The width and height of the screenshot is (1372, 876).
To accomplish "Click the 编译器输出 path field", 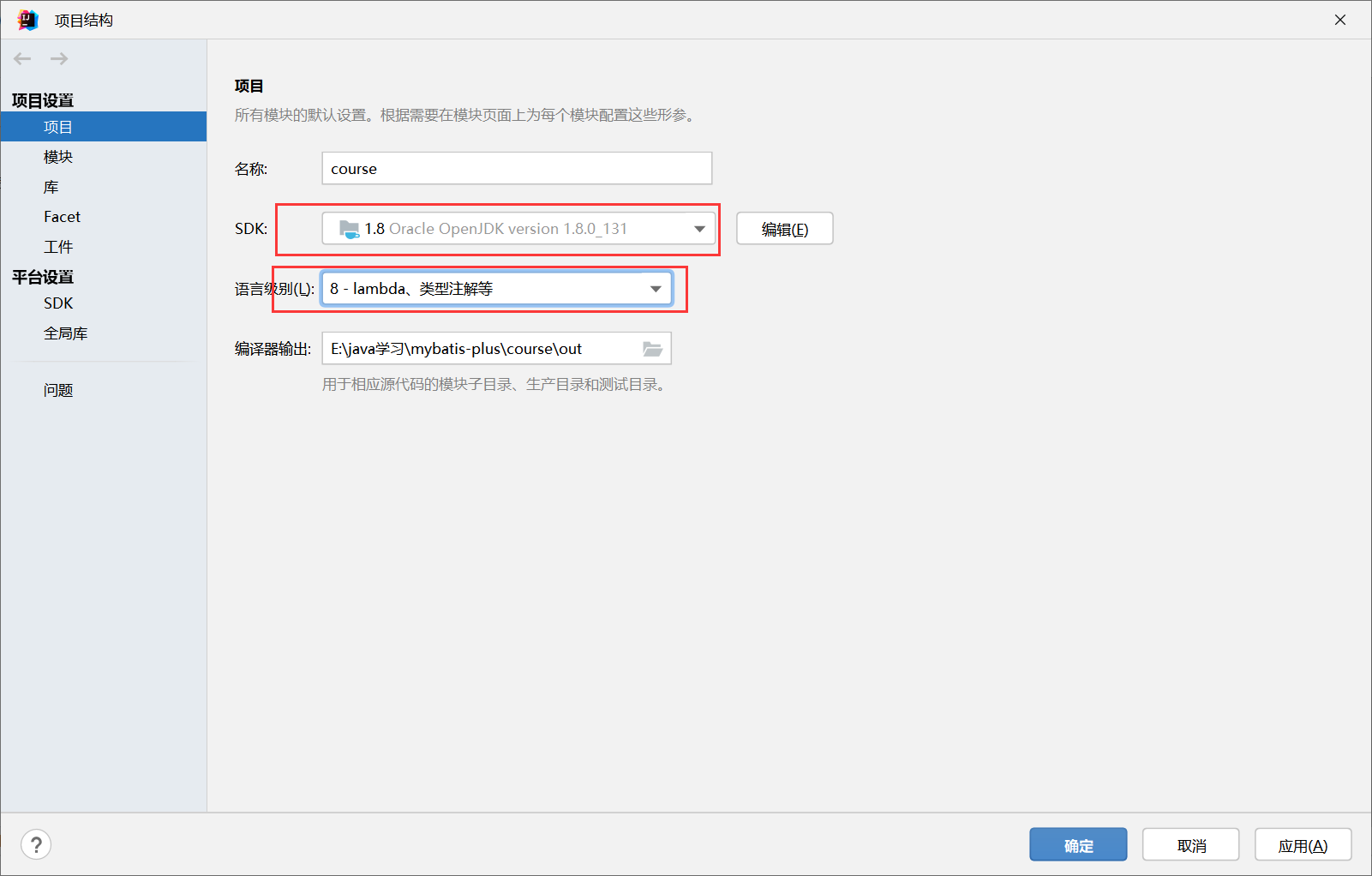I will tap(497, 349).
